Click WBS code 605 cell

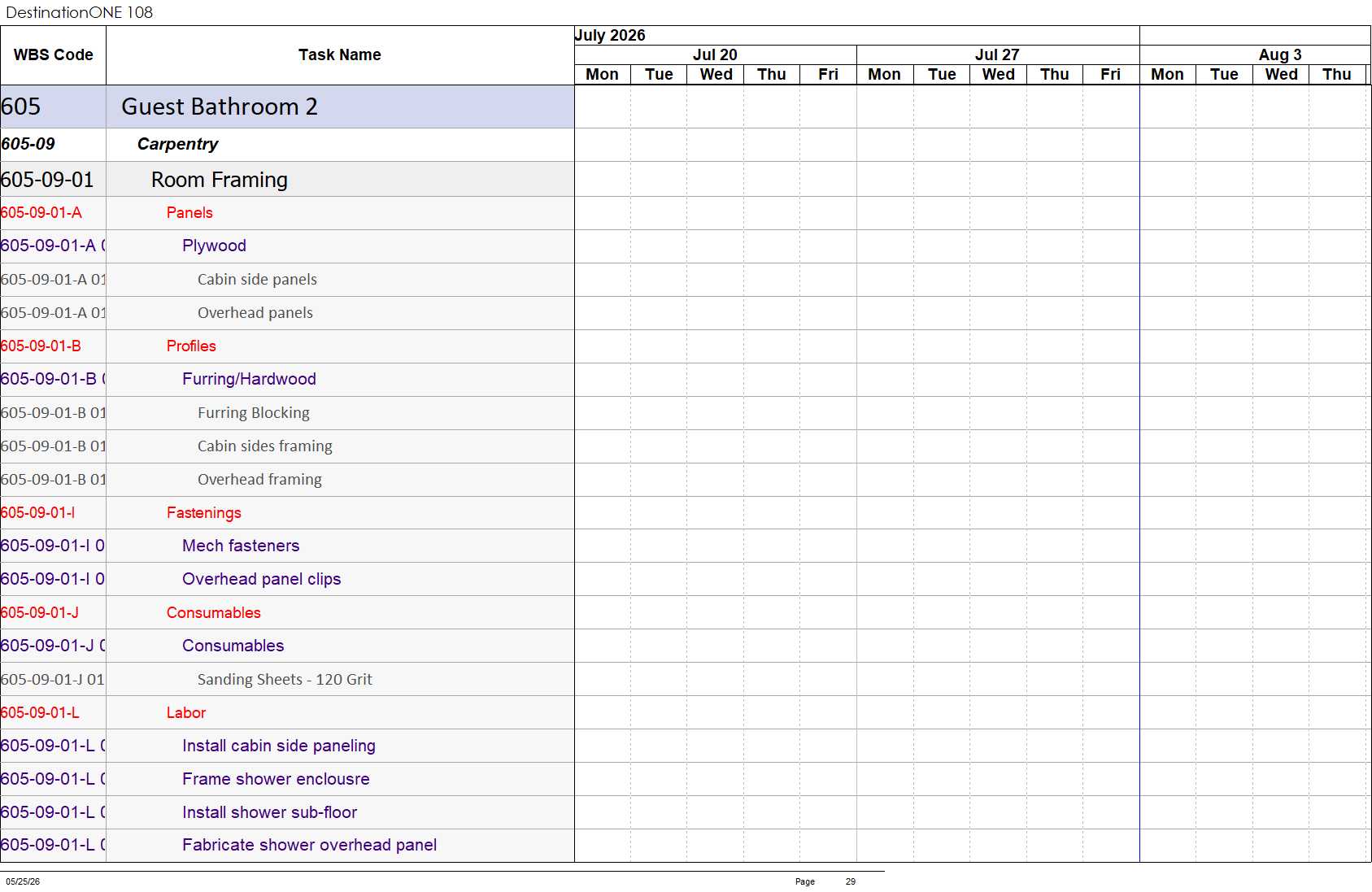pyautogui.click(x=53, y=107)
